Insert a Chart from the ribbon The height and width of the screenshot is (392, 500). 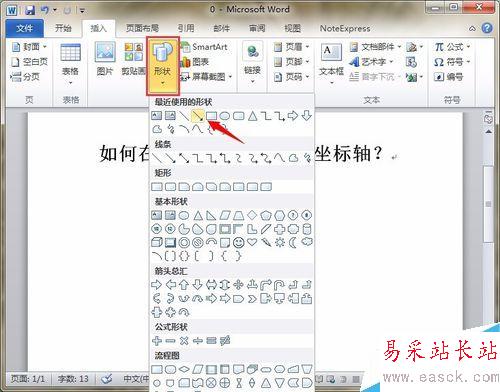[195, 62]
